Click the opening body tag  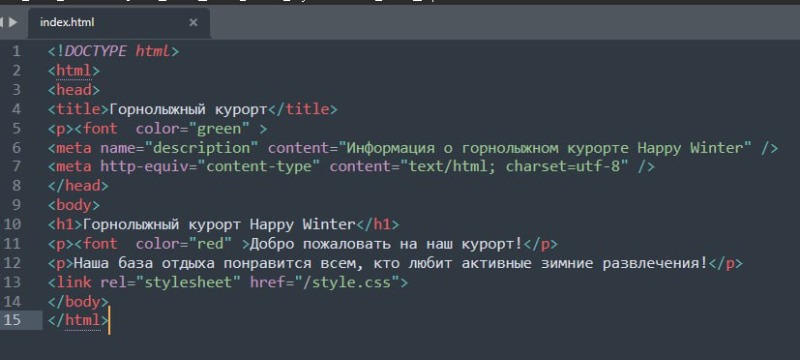(74, 205)
